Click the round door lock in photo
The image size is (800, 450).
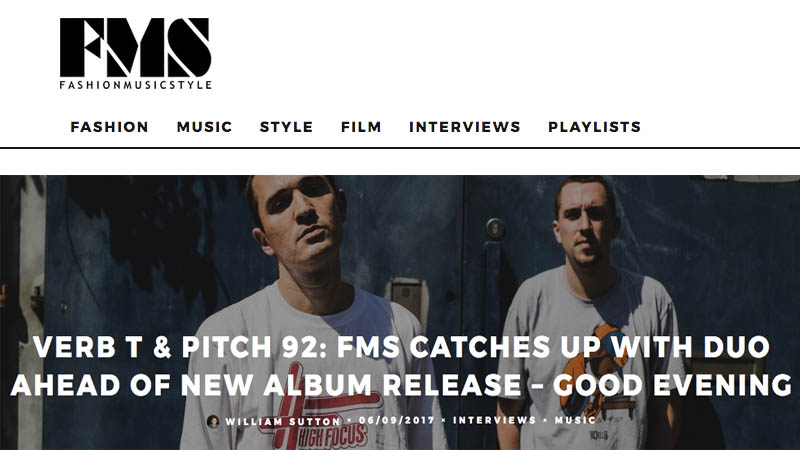point(494,228)
